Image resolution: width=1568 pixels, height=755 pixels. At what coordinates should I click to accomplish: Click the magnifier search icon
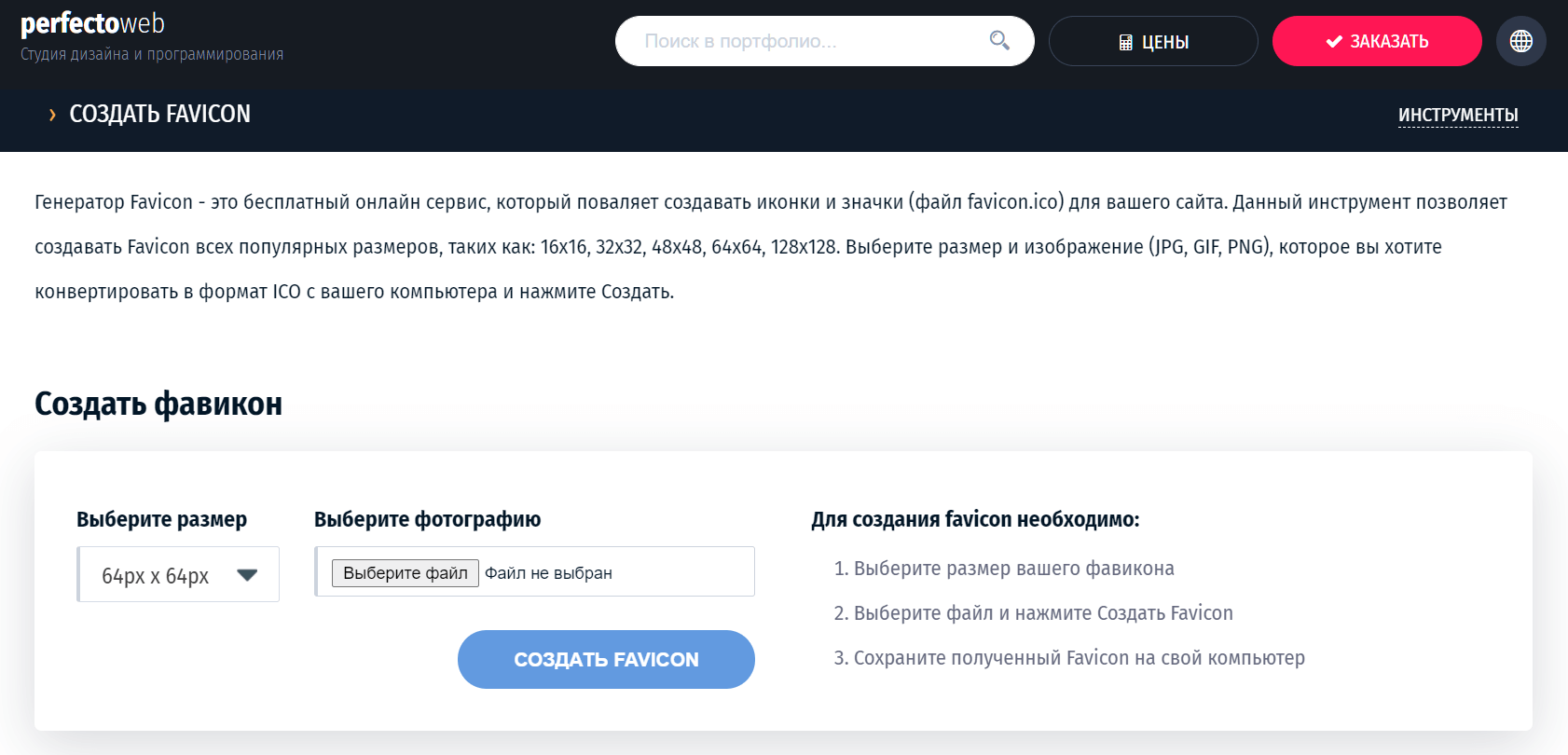[999, 40]
